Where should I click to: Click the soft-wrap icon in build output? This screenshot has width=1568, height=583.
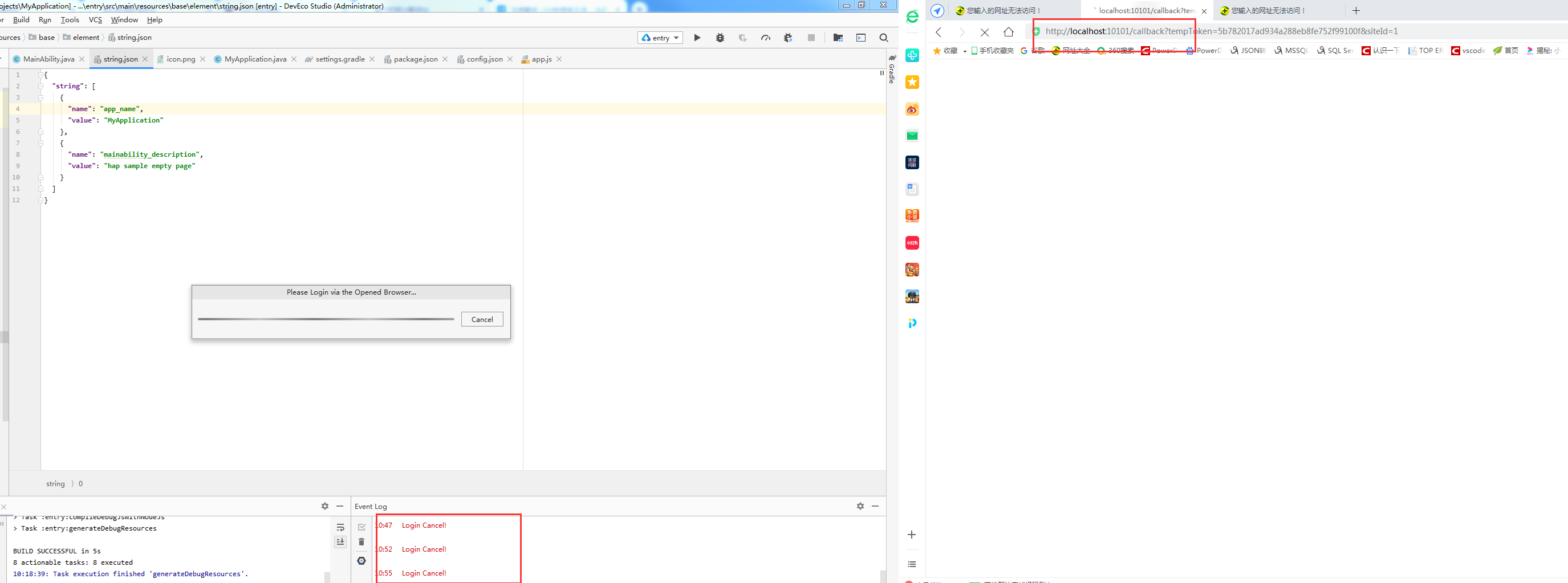[x=340, y=527]
